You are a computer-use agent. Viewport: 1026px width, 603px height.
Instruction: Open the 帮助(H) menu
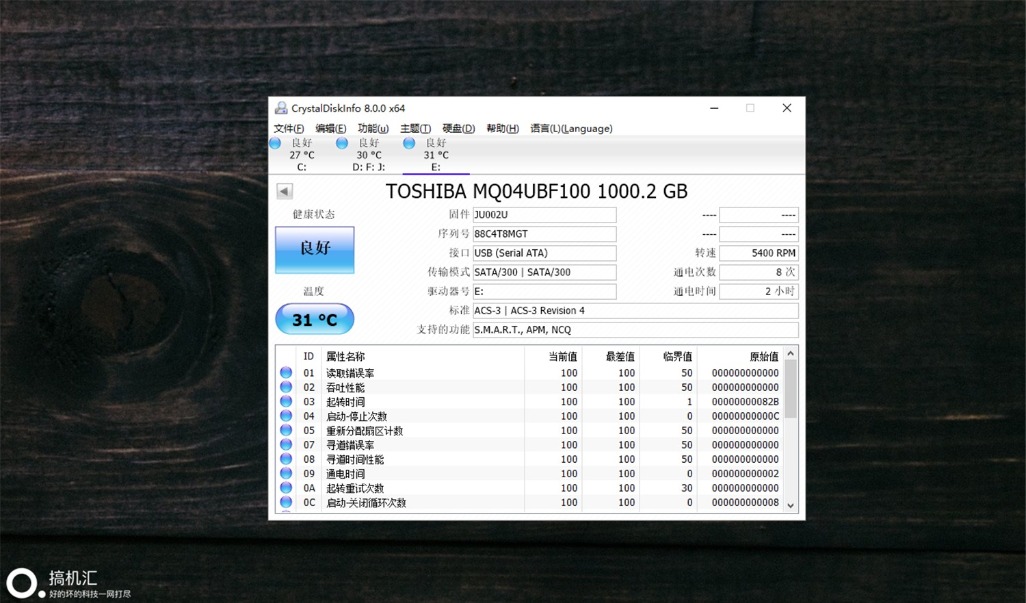pos(503,128)
